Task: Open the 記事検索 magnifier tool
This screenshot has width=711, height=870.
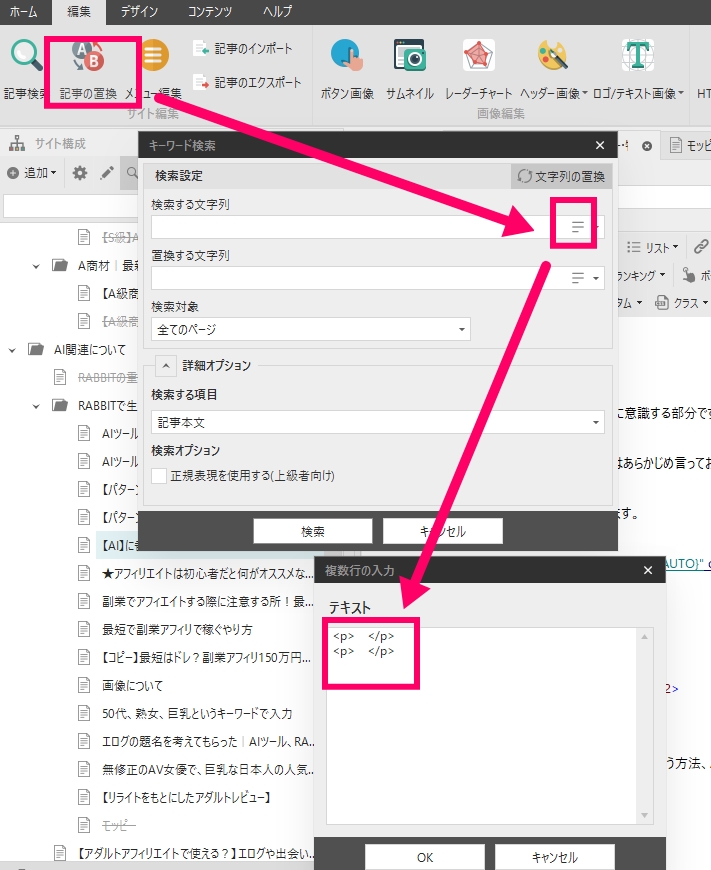Action: pos(26,59)
